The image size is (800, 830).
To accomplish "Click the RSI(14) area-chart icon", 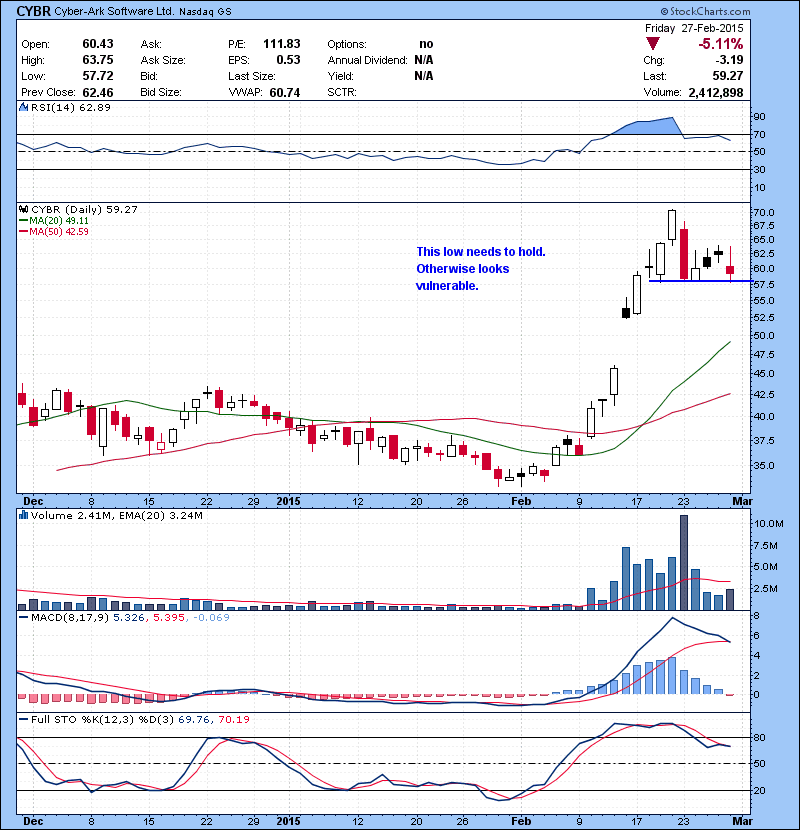I will point(23,107).
